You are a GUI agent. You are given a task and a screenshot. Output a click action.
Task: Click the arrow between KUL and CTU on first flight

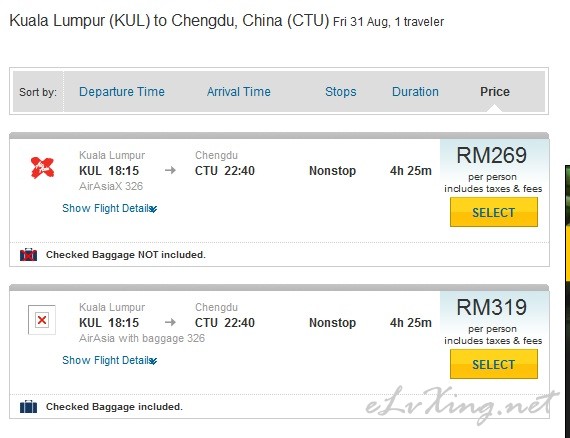tap(170, 170)
